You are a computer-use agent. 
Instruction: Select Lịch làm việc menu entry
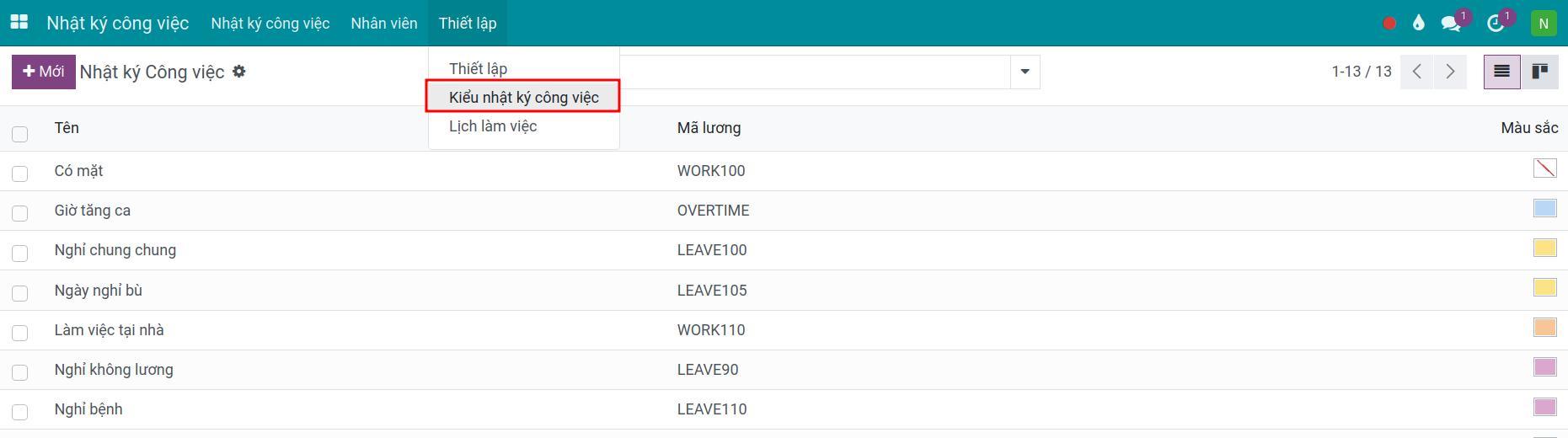coord(493,126)
